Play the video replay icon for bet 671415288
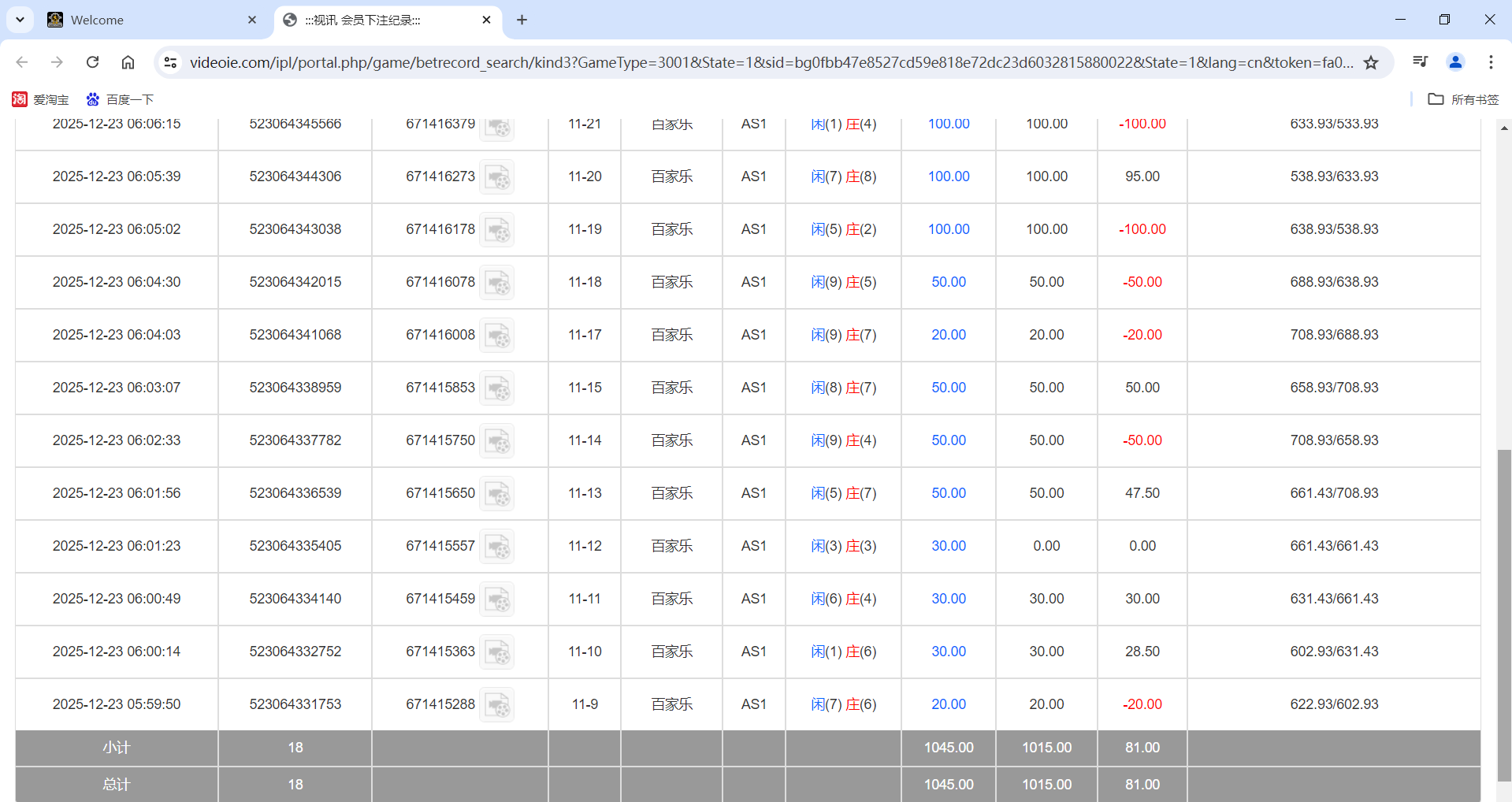This screenshot has width=1512, height=802. tap(497, 704)
